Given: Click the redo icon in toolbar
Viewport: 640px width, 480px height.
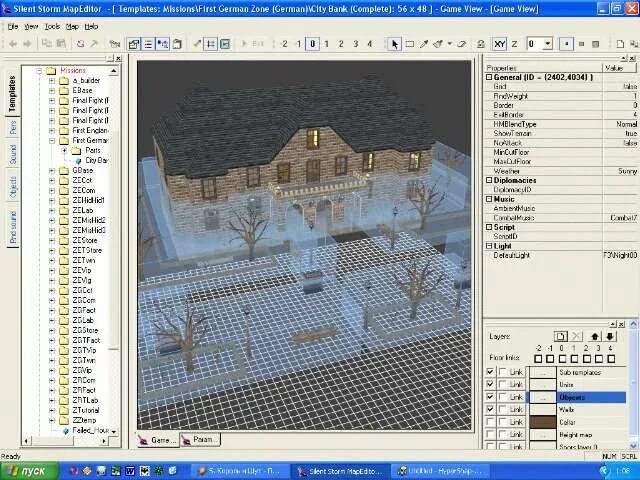Looking at the screenshot, I should click(94, 44).
